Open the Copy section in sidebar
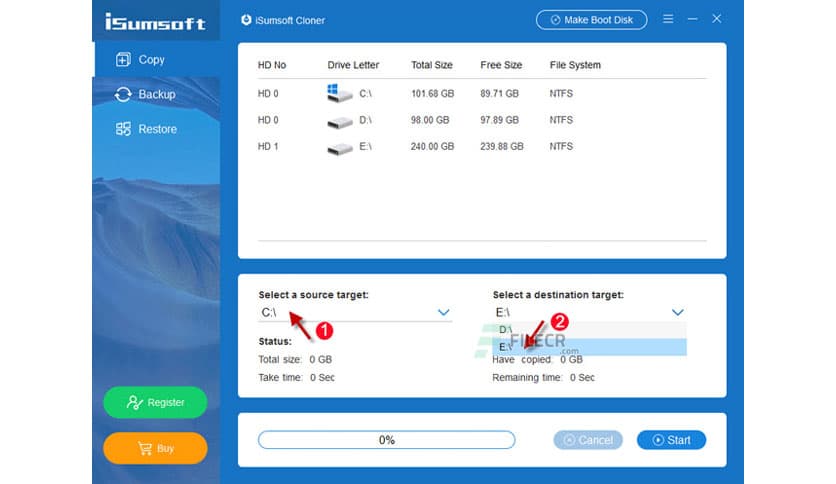The width and height of the screenshot is (836, 484). tap(157, 59)
